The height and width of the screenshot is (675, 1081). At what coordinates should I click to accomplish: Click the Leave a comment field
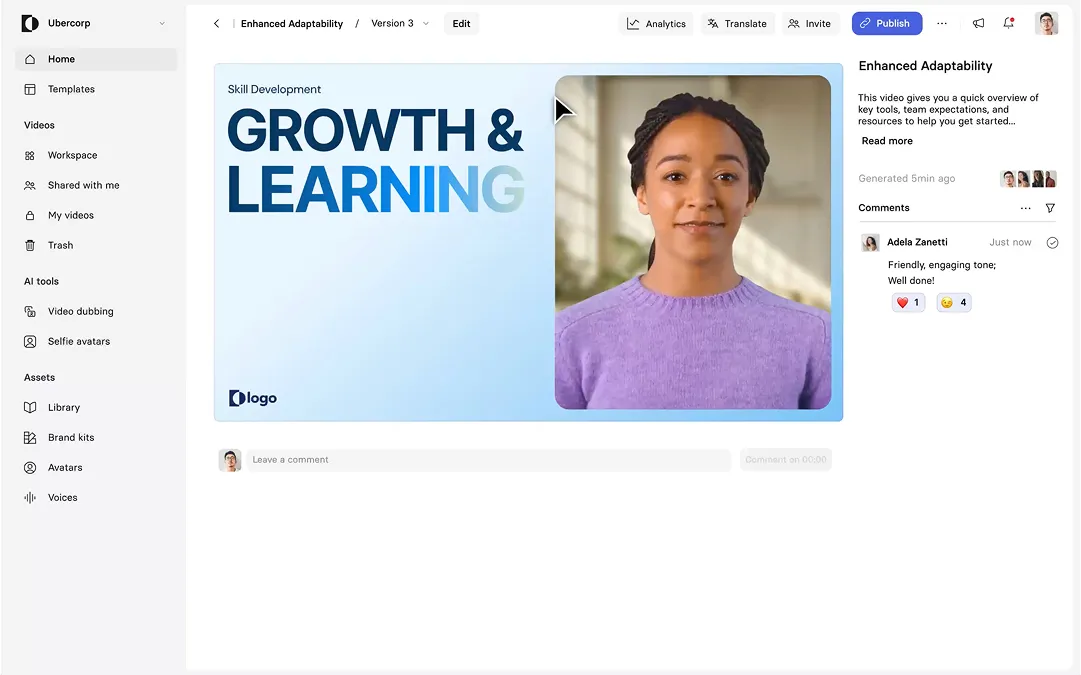pyautogui.click(x=488, y=460)
